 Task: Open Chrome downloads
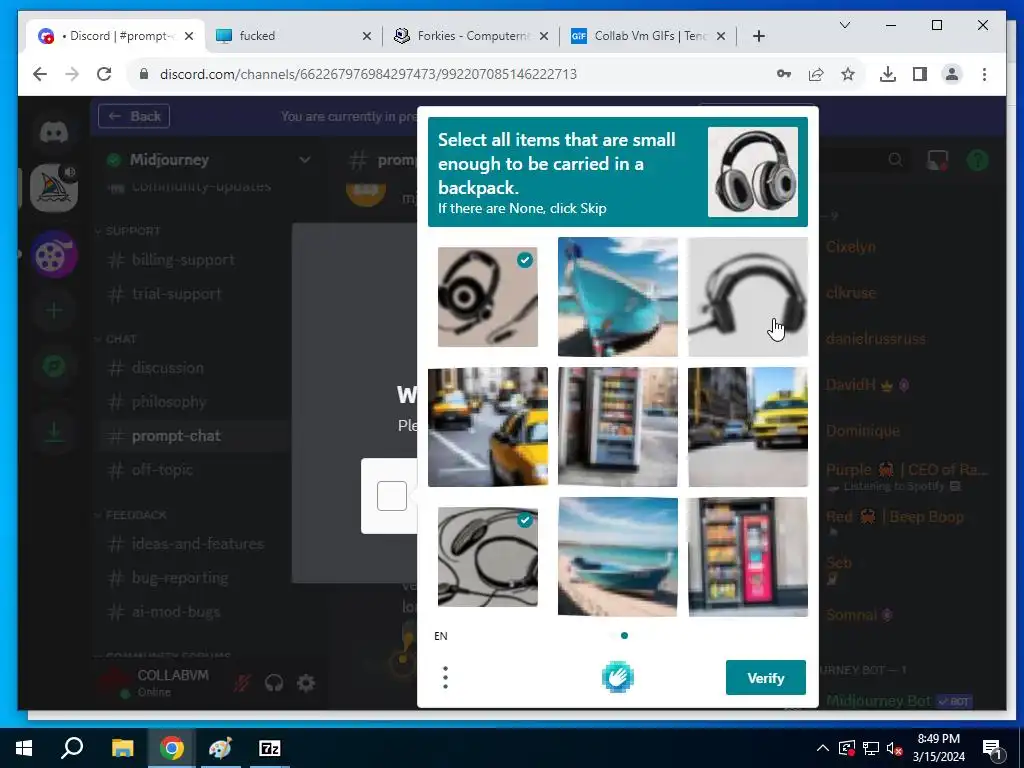(888, 74)
